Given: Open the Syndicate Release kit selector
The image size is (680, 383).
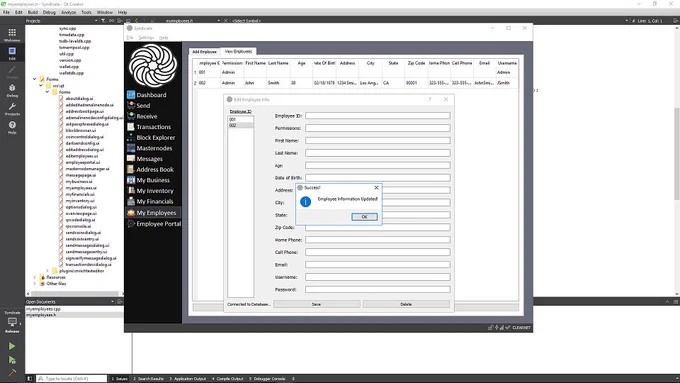Looking at the screenshot, I should [x=12, y=322].
